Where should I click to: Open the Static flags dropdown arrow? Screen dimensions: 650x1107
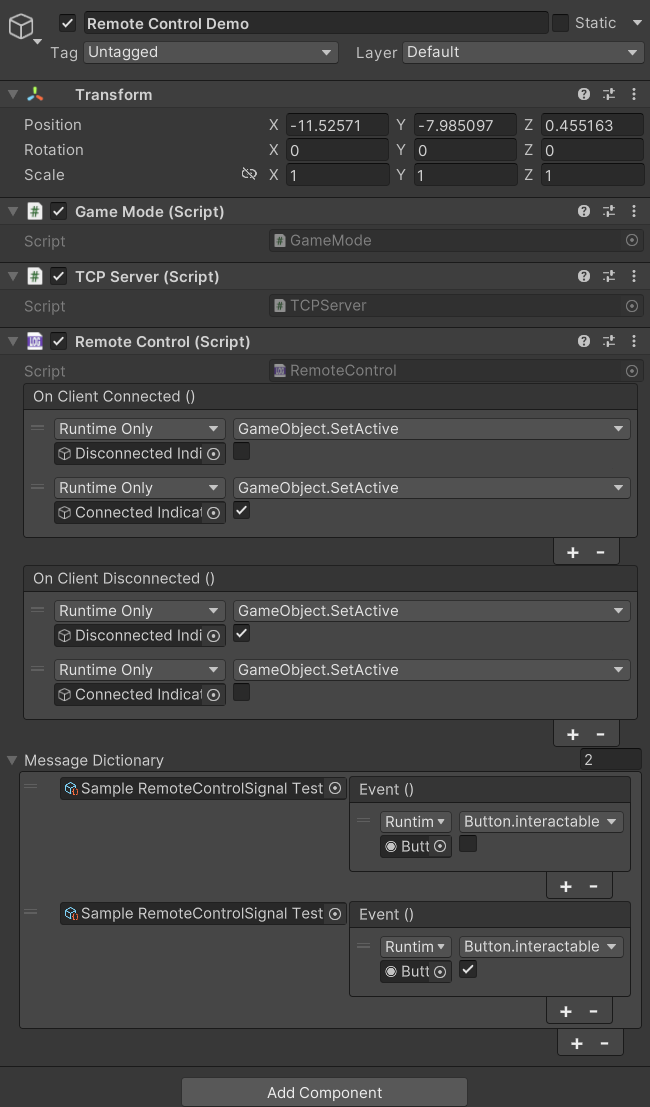click(637, 23)
